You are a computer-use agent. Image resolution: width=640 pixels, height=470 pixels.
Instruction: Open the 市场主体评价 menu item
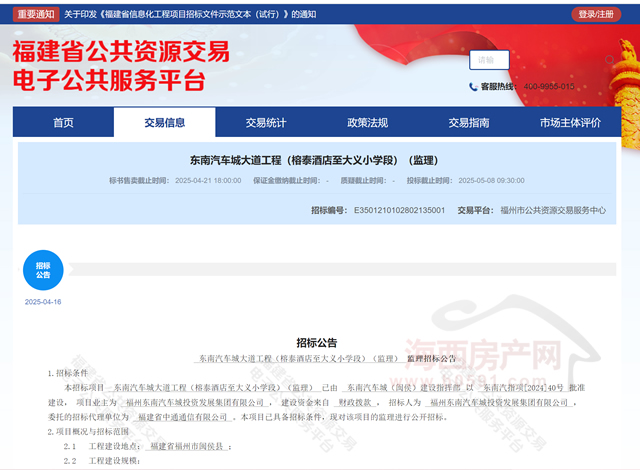(570, 123)
